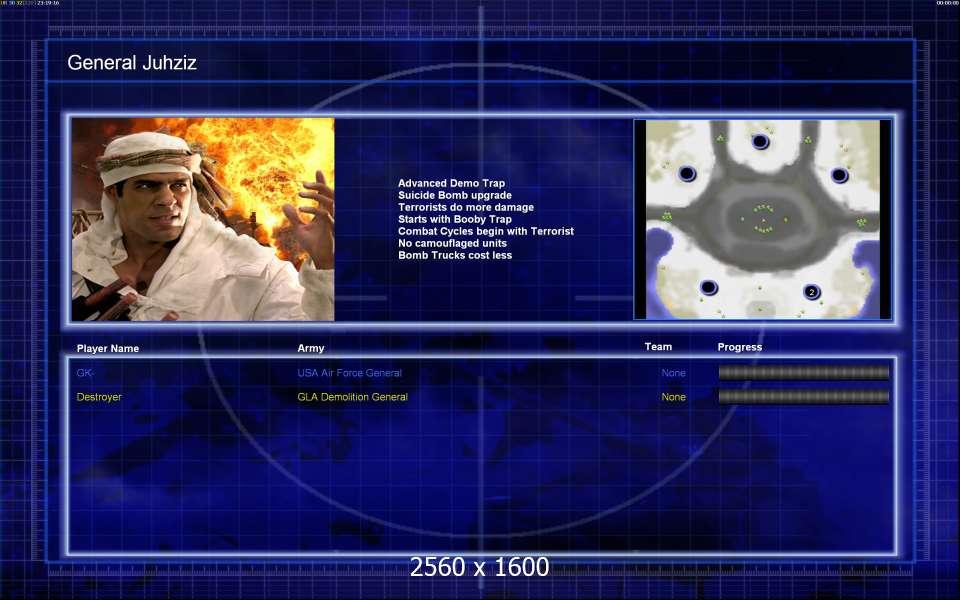This screenshot has height=600, width=960.
Task: Click the start position marker numbered 2
Action: pyautogui.click(x=812, y=292)
